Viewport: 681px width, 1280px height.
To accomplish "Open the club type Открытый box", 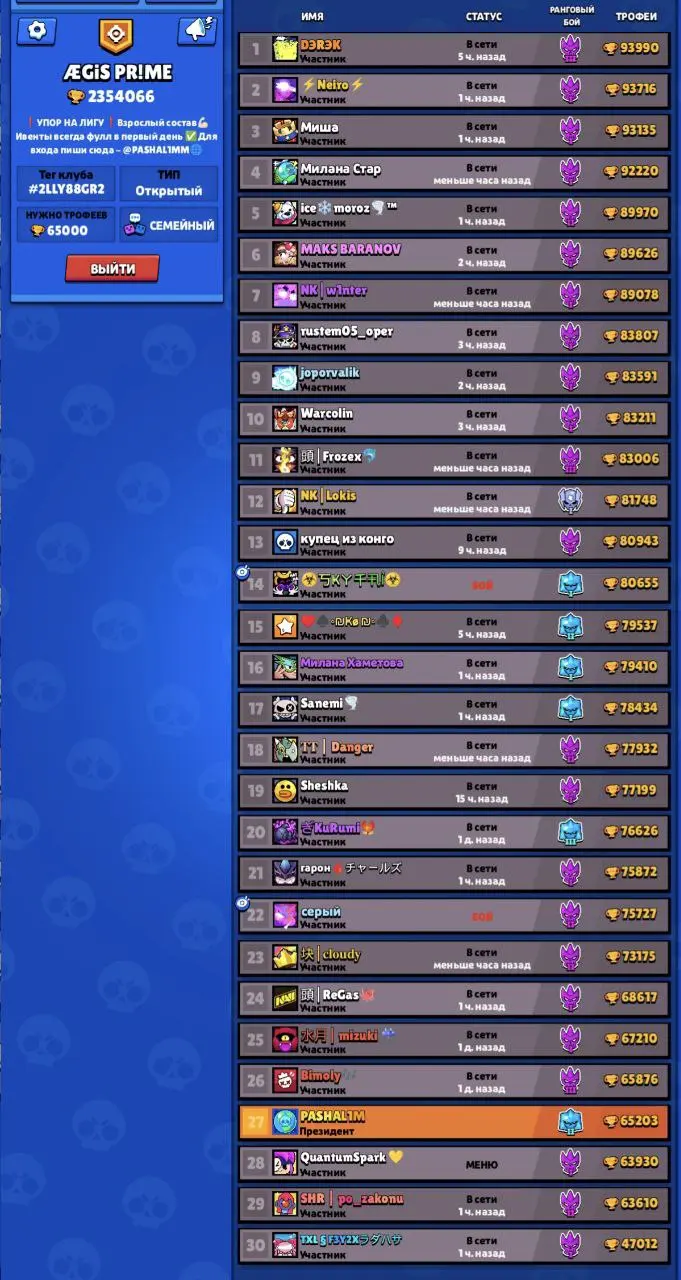I will tap(169, 183).
